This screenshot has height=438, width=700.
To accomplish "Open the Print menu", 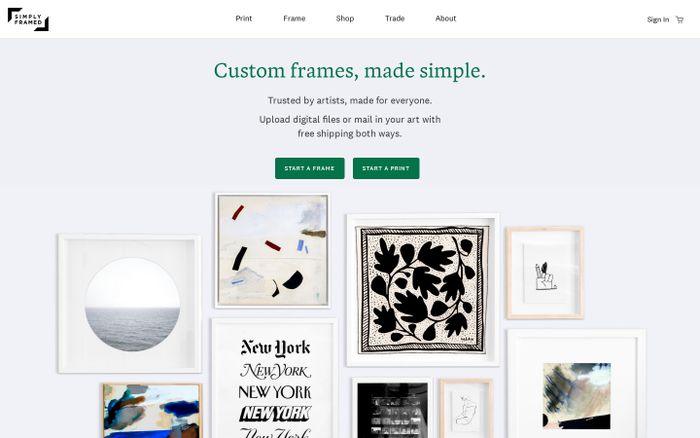I will [x=244, y=18].
